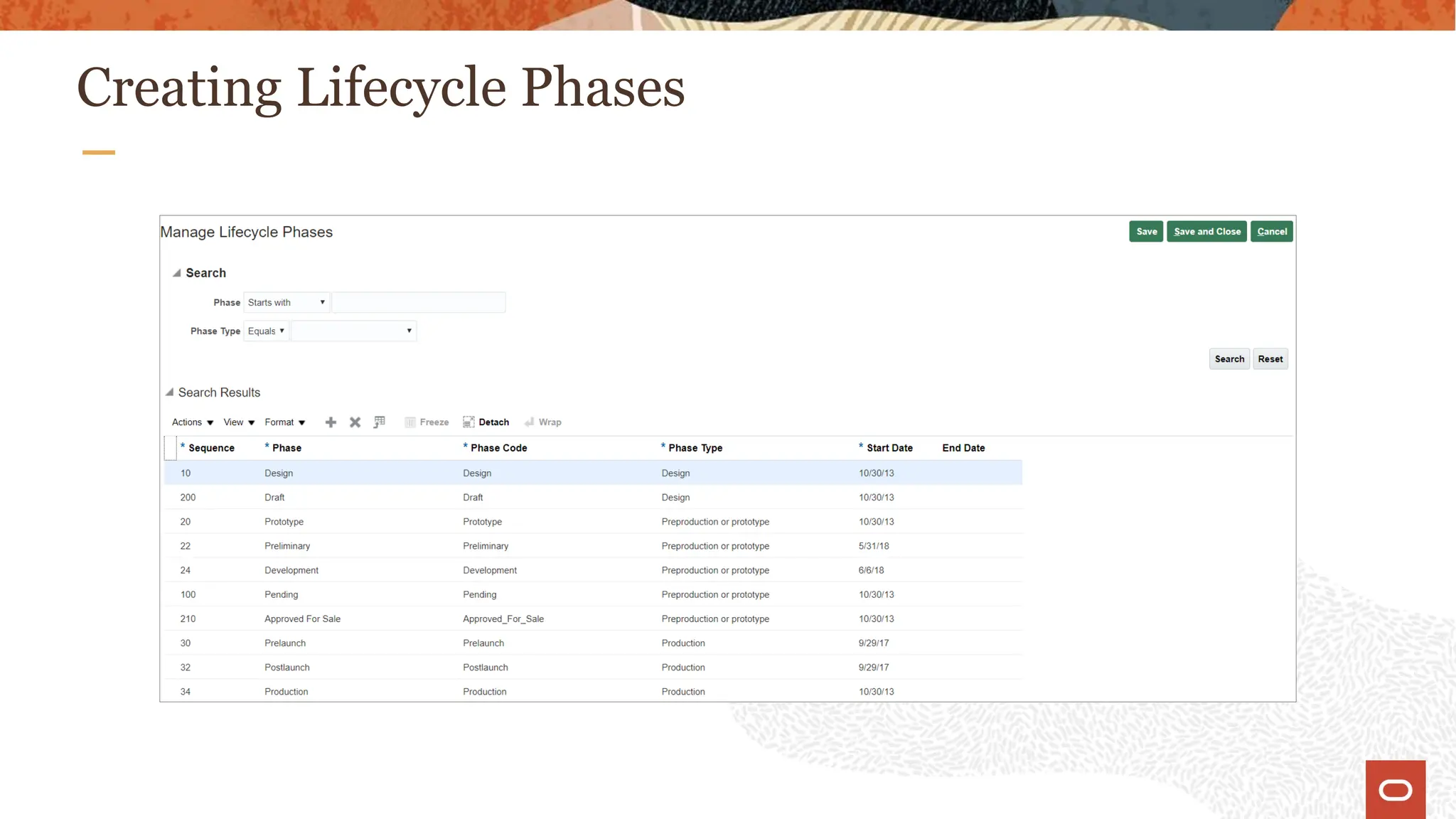
Task: Click the 5/31/18 start date cell
Action: 874,546
